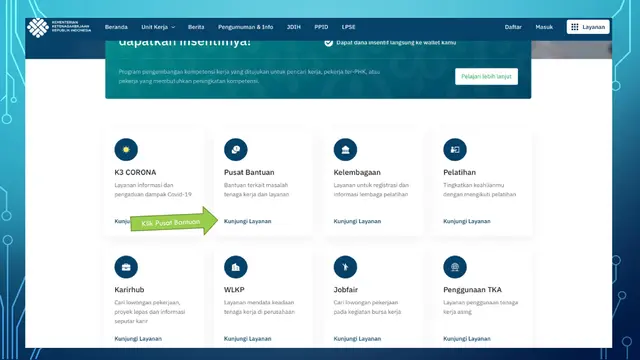This screenshot has height=360, width=640.
Task: Click the WLKP card title
Action: [x=234, y=290]
